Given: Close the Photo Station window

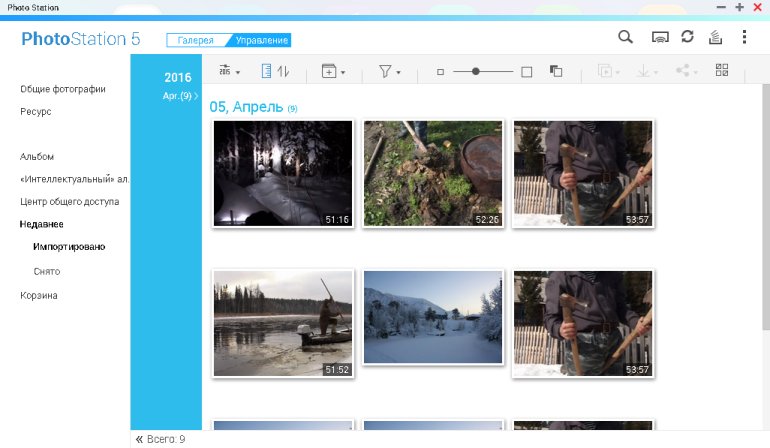Looking at the screenshot, I should coord(758,7).
